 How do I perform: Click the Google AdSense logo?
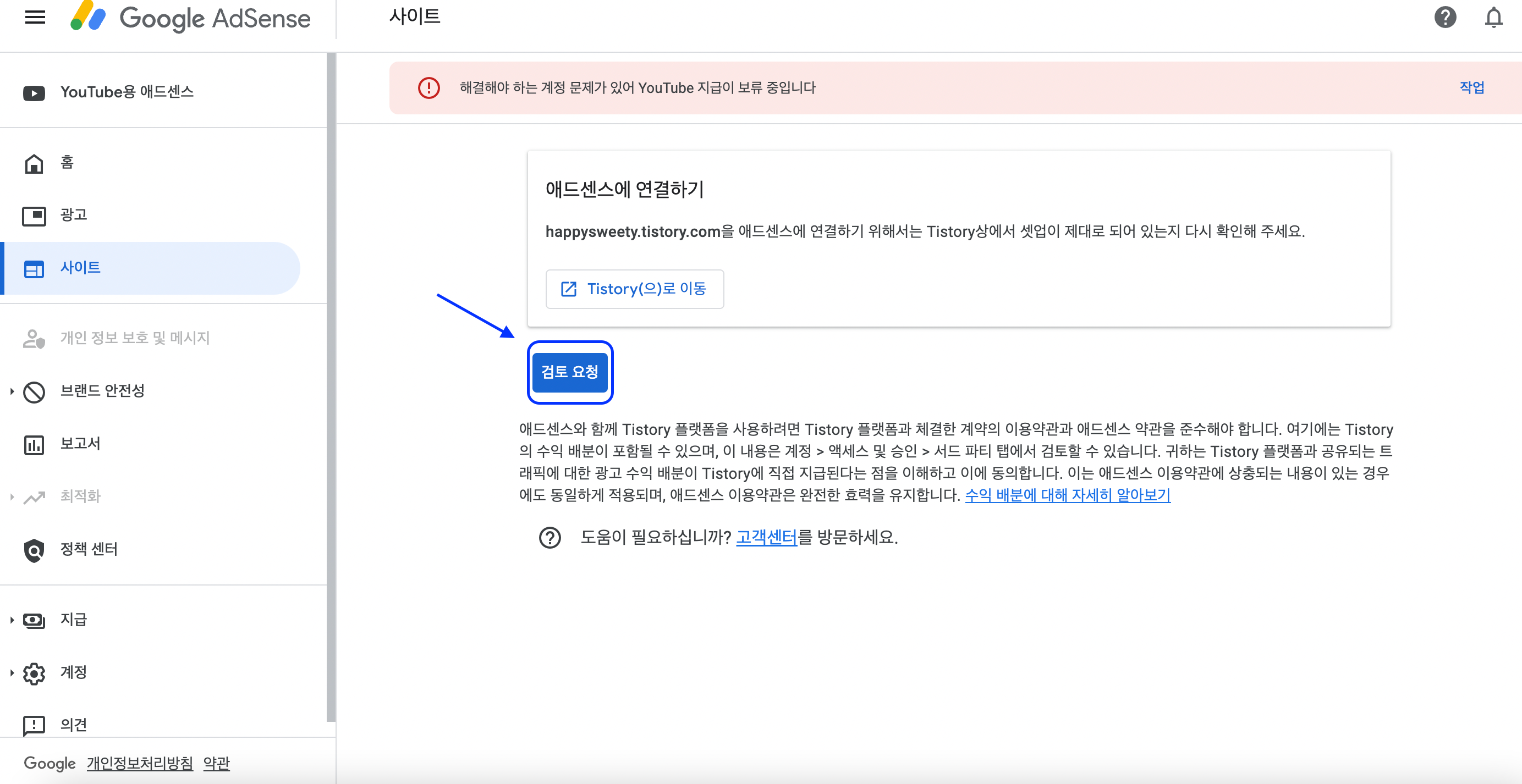pyautogui.click(x=190, y=18)
